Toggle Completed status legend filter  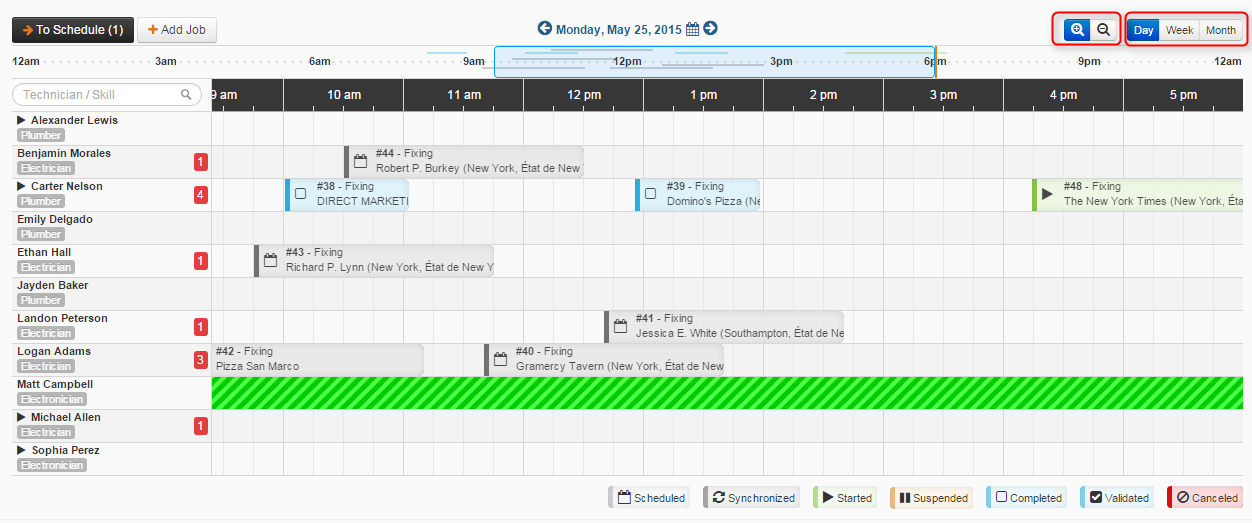pyautogui.click(x=1027, y=497)
